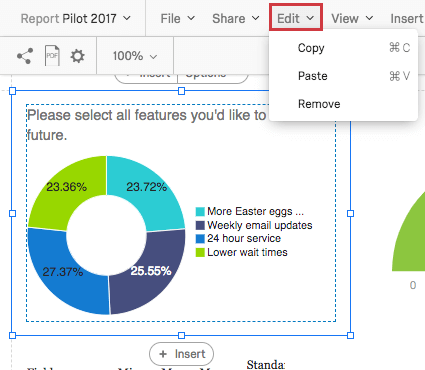Choose Copy from Edit menu

(343, 48)
